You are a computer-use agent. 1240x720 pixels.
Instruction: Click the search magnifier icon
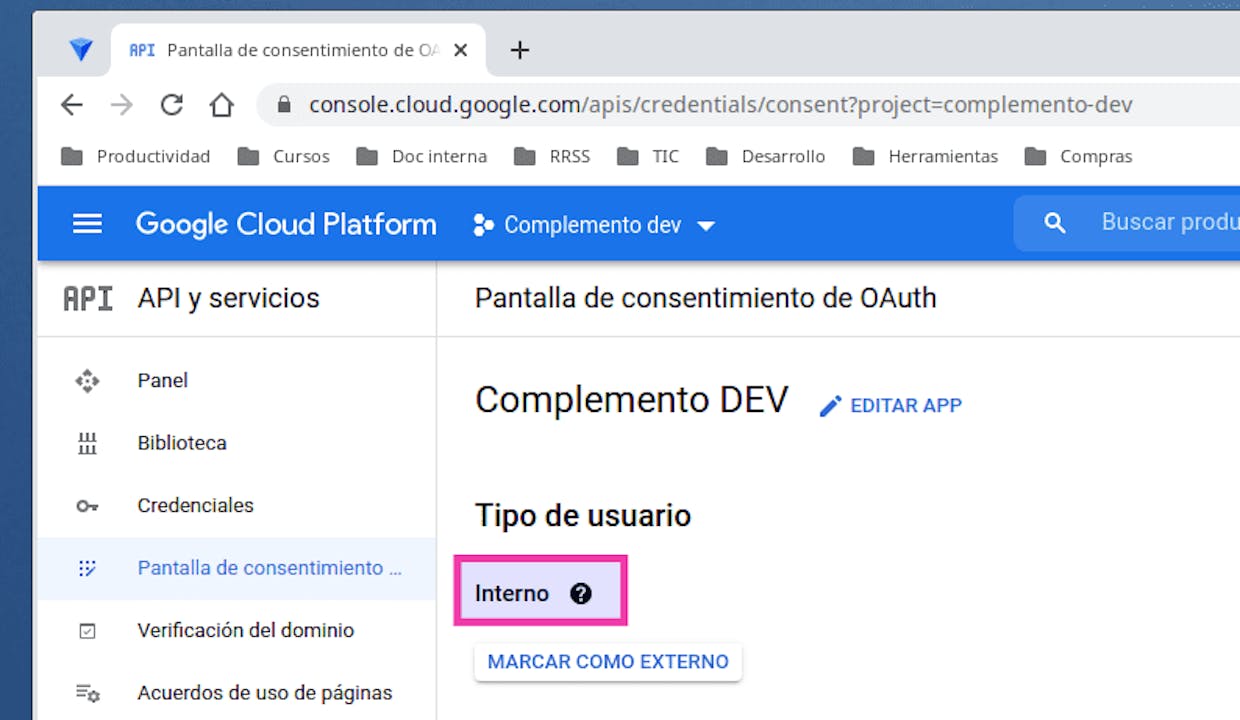click(1055, 223)
